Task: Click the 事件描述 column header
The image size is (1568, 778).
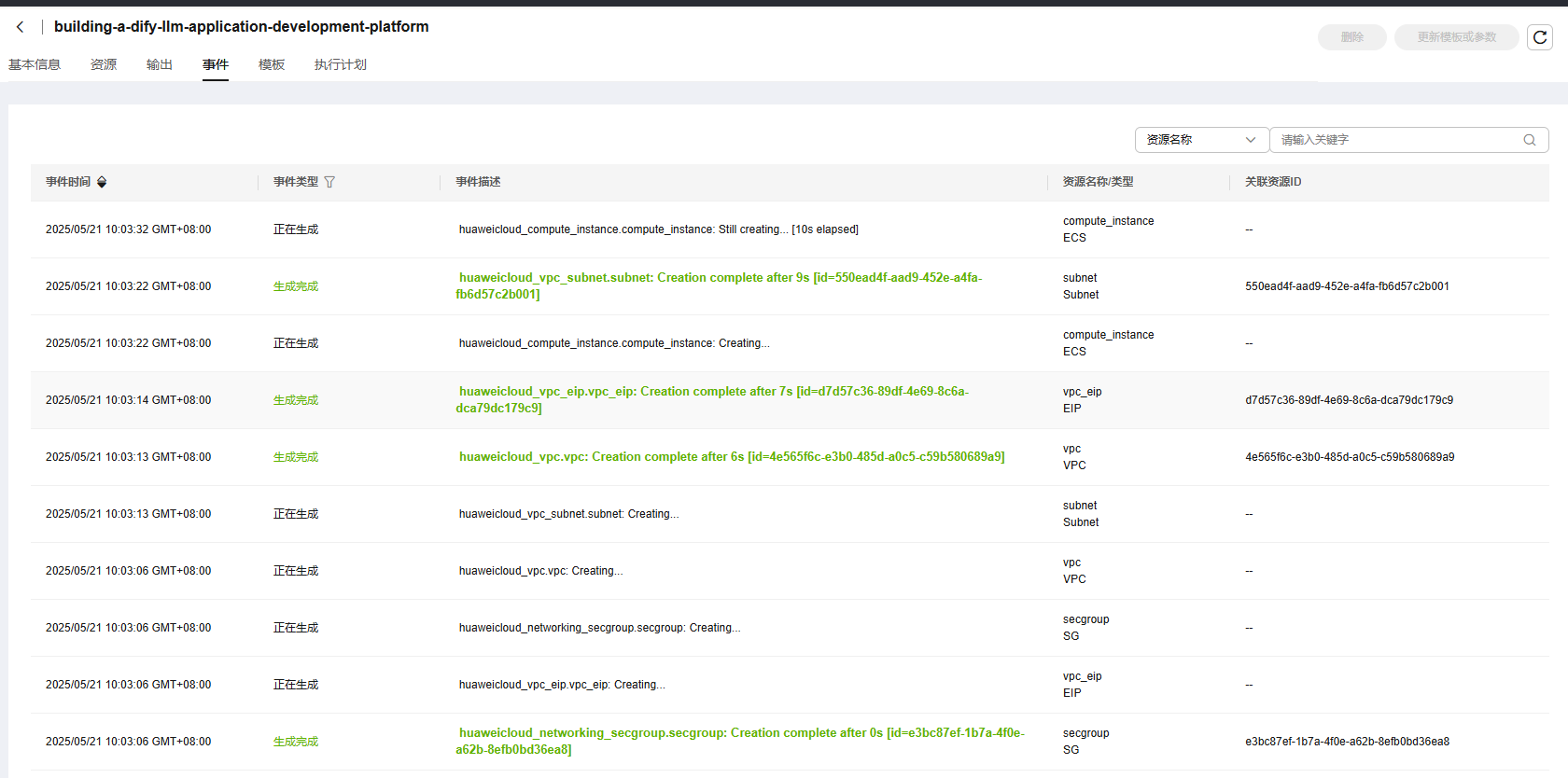Action: click(x=478, y=182)
